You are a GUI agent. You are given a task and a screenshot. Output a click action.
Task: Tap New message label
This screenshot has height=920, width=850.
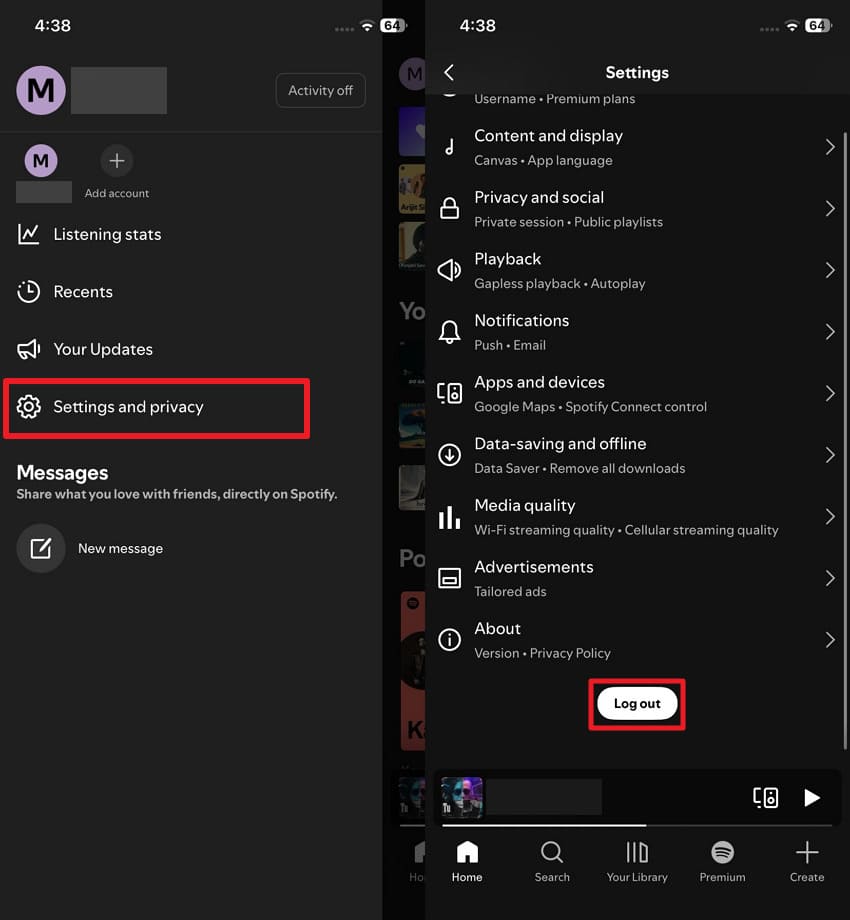120,549
